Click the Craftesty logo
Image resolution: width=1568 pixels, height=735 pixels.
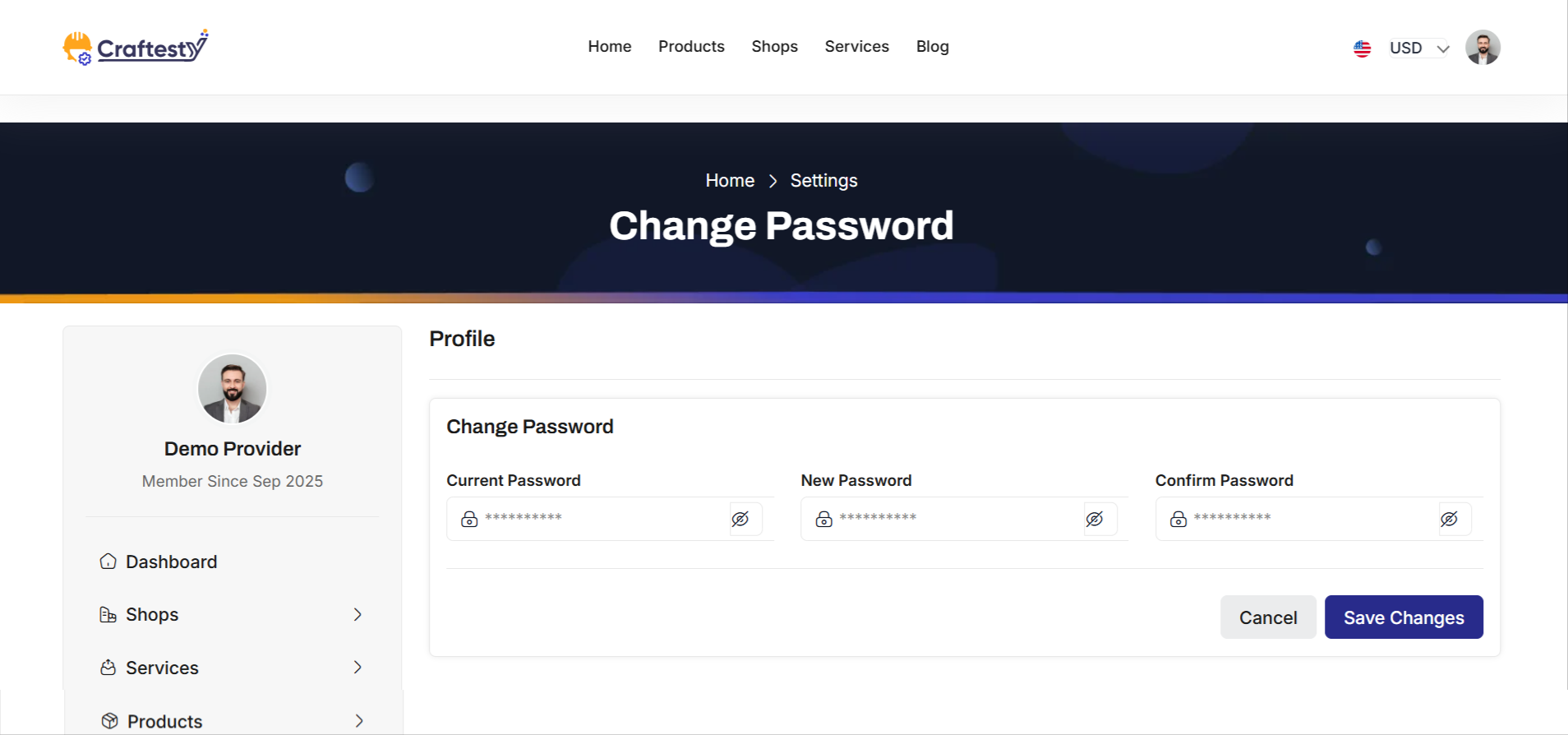136,48
